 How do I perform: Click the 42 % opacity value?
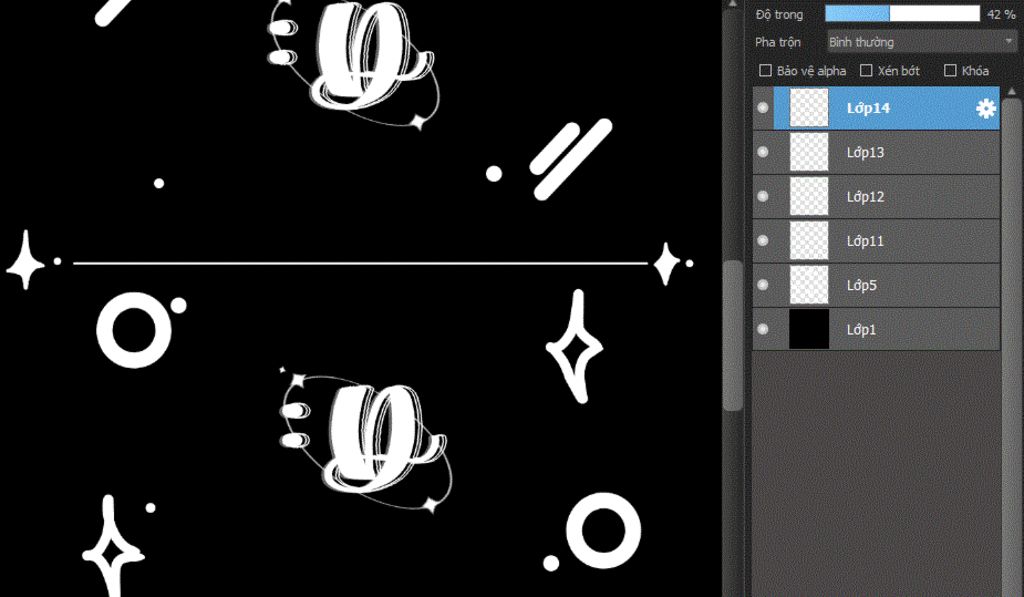point(1001,14)
